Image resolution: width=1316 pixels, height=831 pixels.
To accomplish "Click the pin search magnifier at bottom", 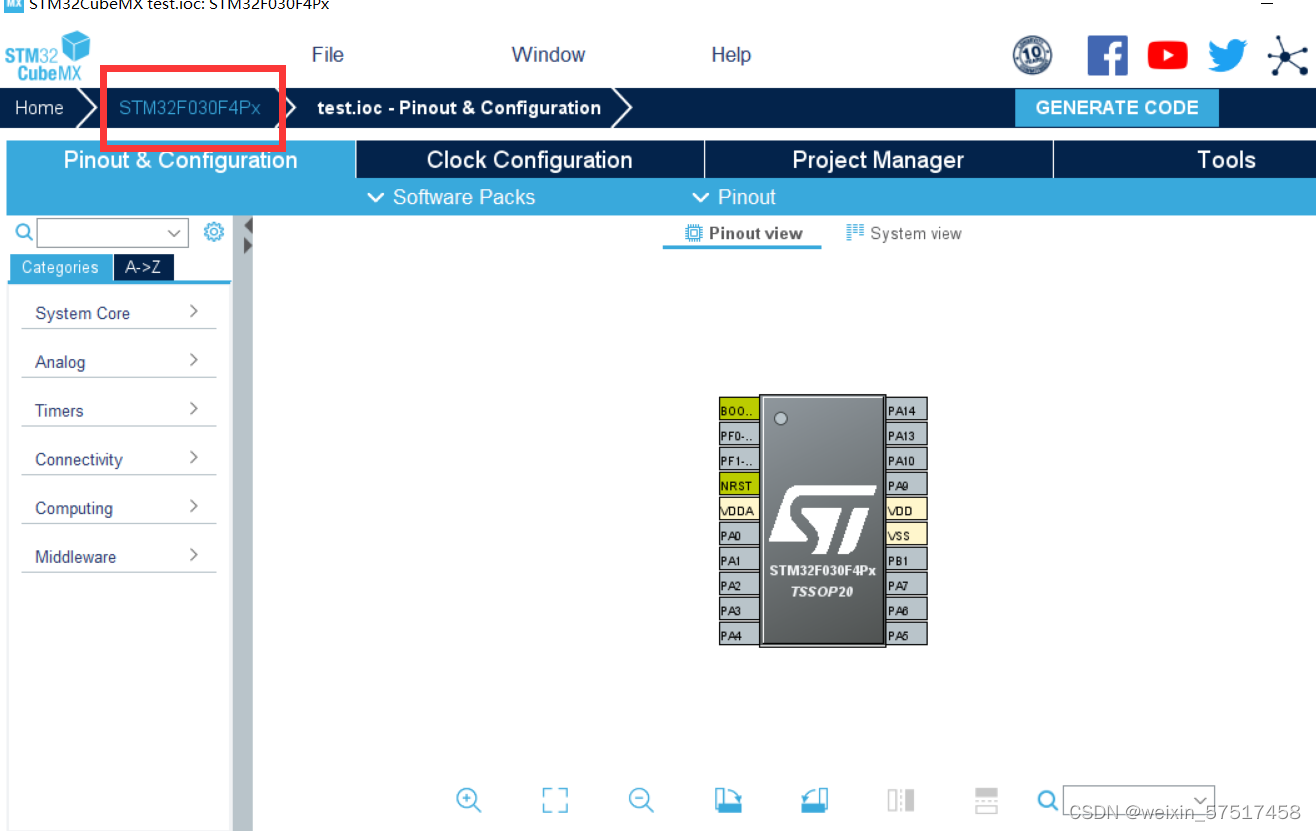I will [1047, 800].
